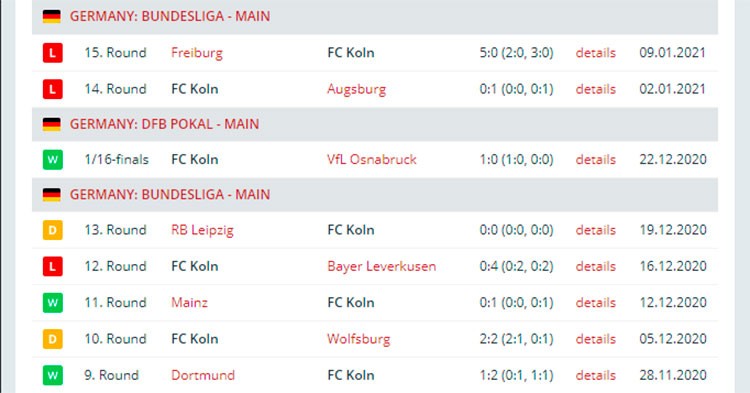Open the Germany: DFB Pokal - Main header
This screenshot has width=750, height=393.
point(165,124)
